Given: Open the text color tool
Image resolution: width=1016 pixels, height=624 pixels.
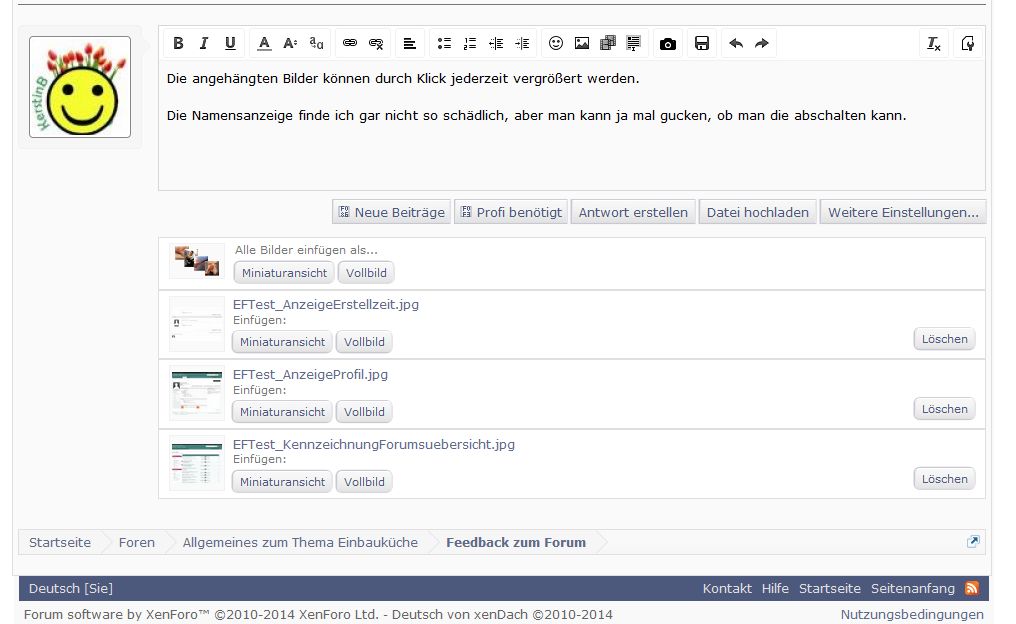Looking at the screenshot, I should (263, 43).
